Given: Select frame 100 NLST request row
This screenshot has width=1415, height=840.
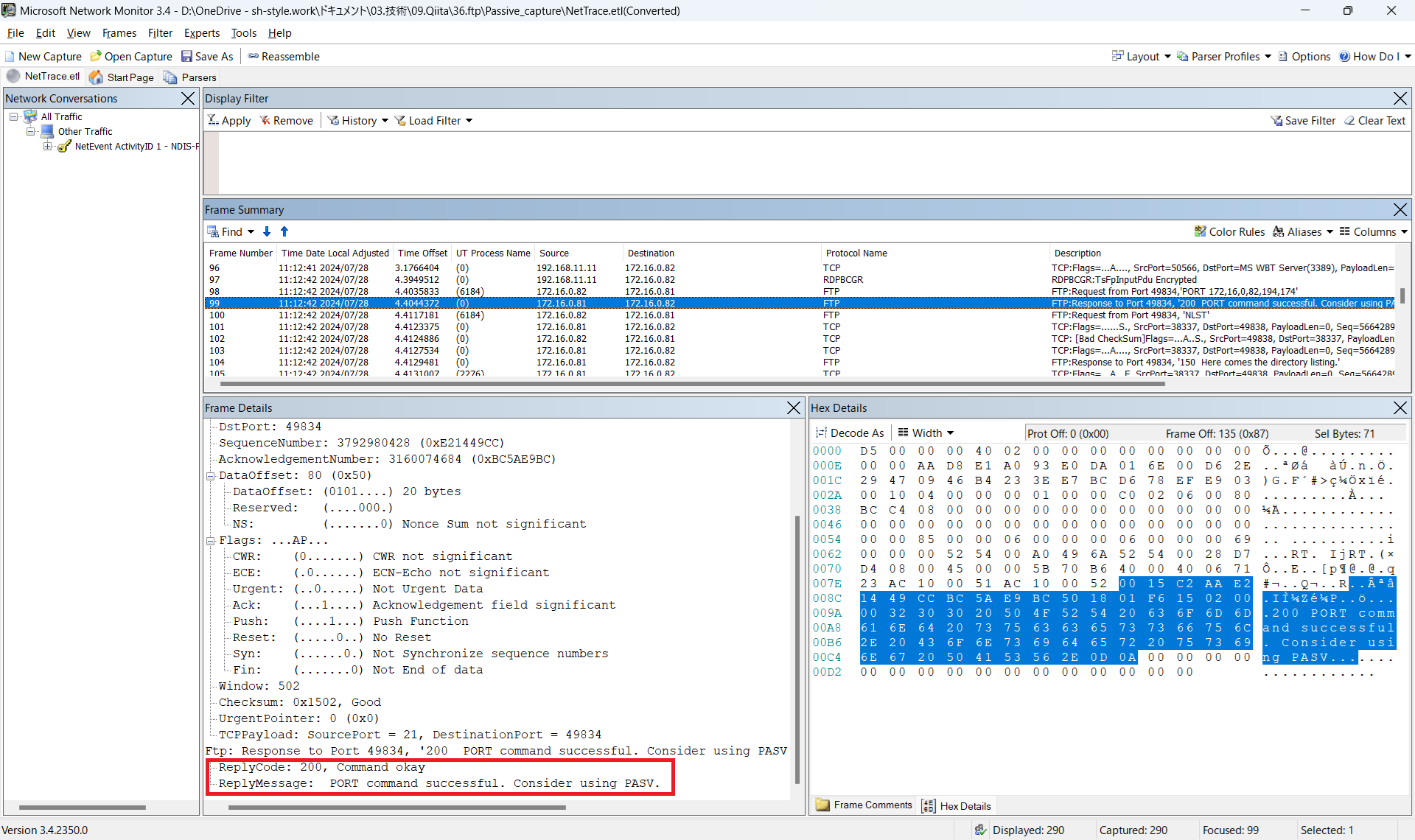Looking at the screenshot, I should point(516,315).
